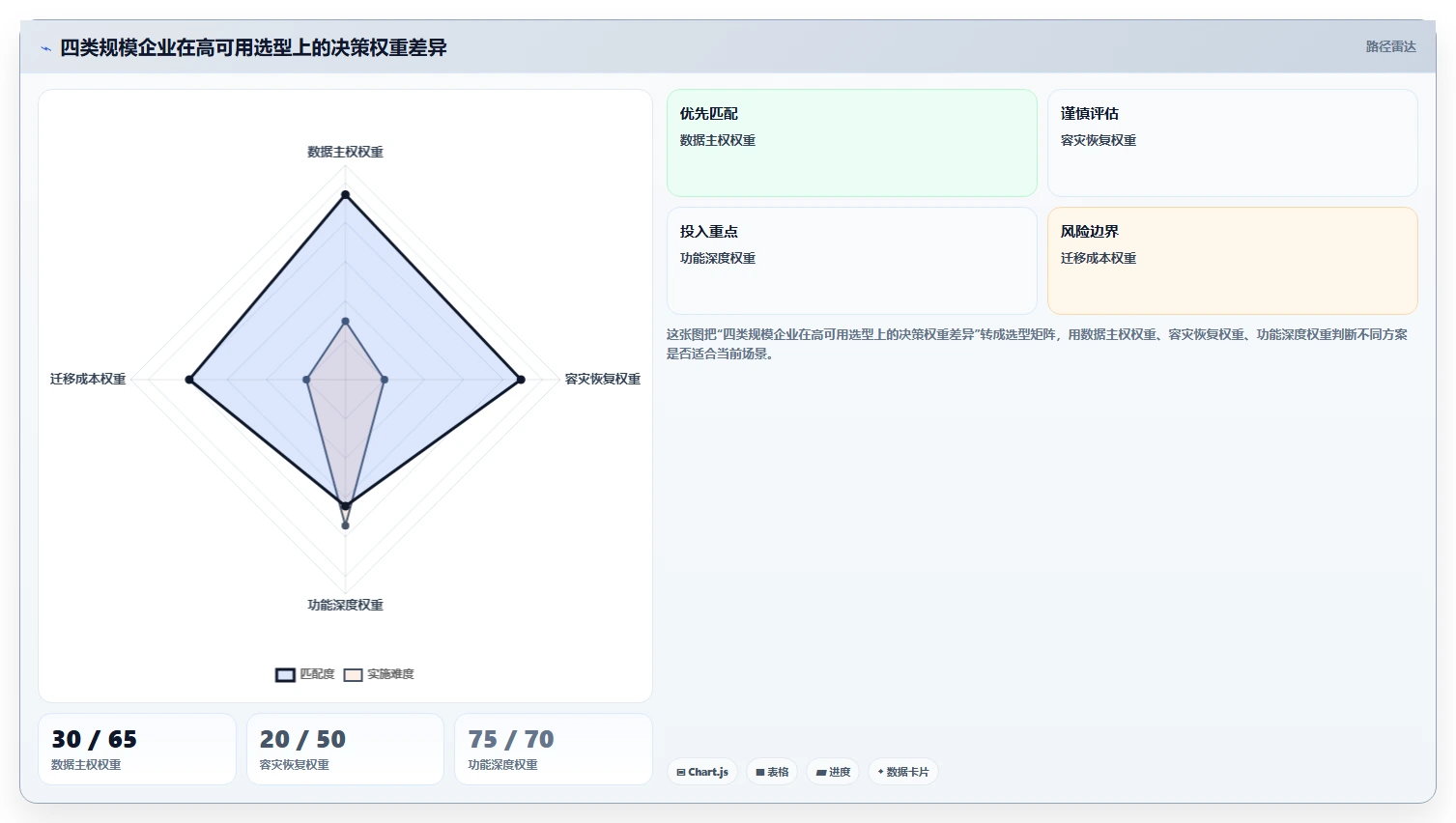Open the 风险边界 card
The width and height of the screenshot is (1456, 823).
tap(1233, 261)
